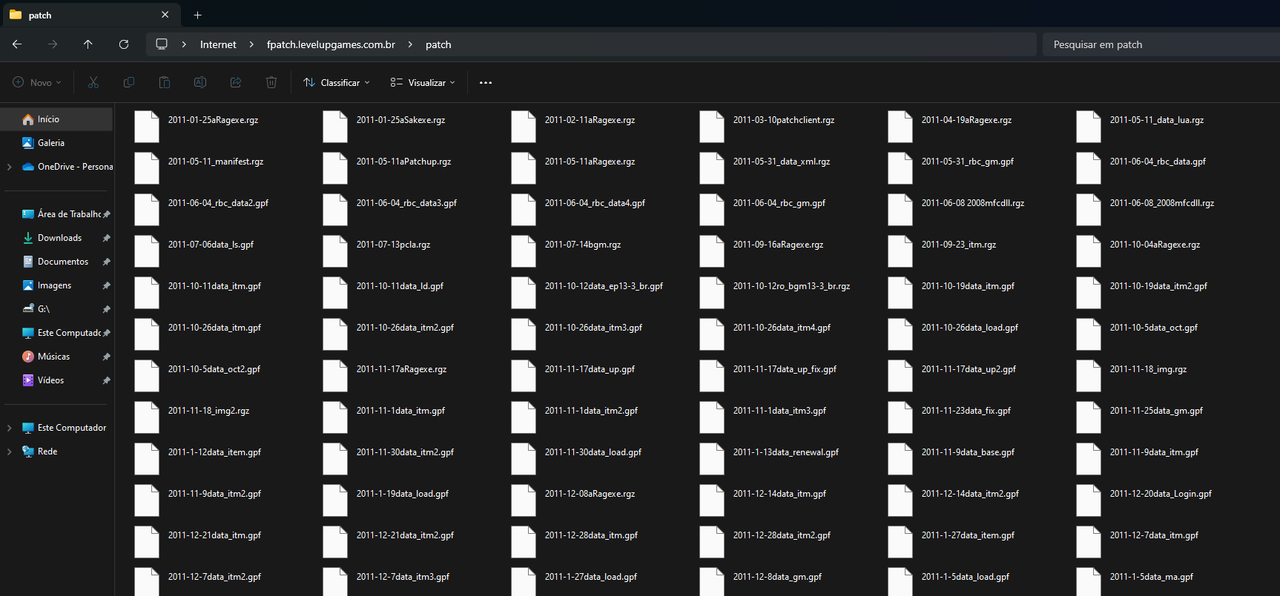This screenshot has width=1280, height=596.
Task: Refresh the patch folder view
Action: (124, 44)
